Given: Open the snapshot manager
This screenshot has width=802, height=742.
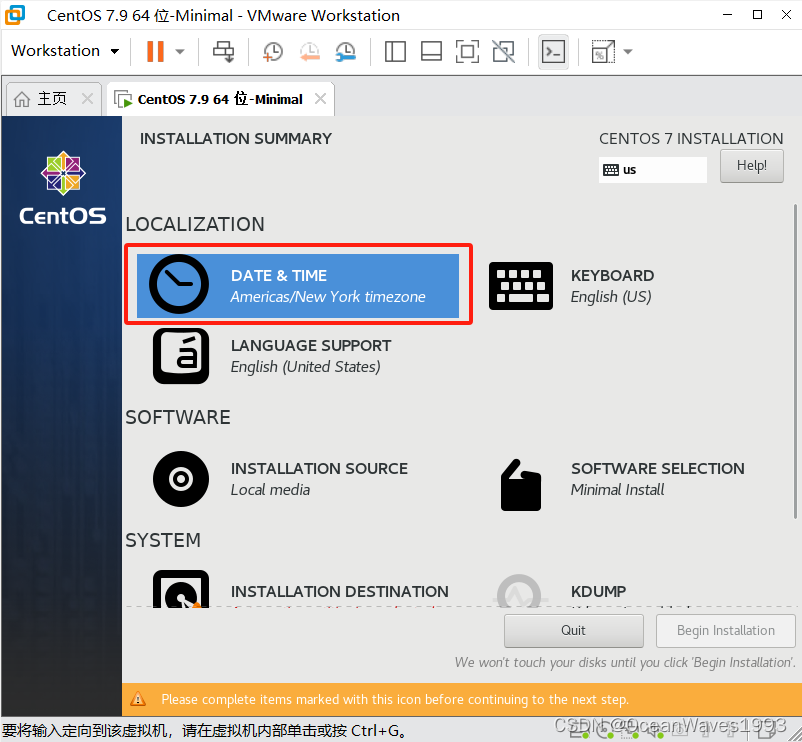Looking at the screenshot, I should tap(346, 51).
